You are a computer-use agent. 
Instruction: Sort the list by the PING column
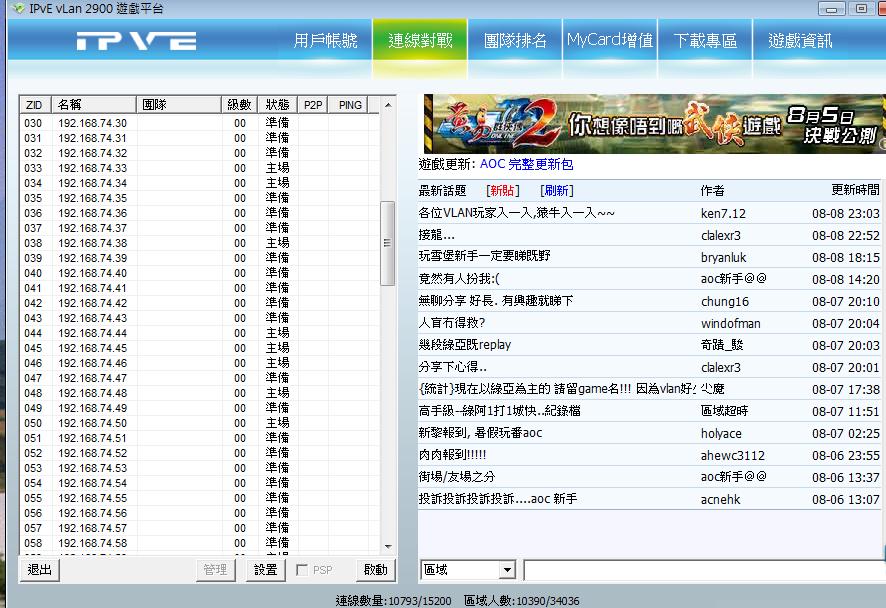(350, 105)
